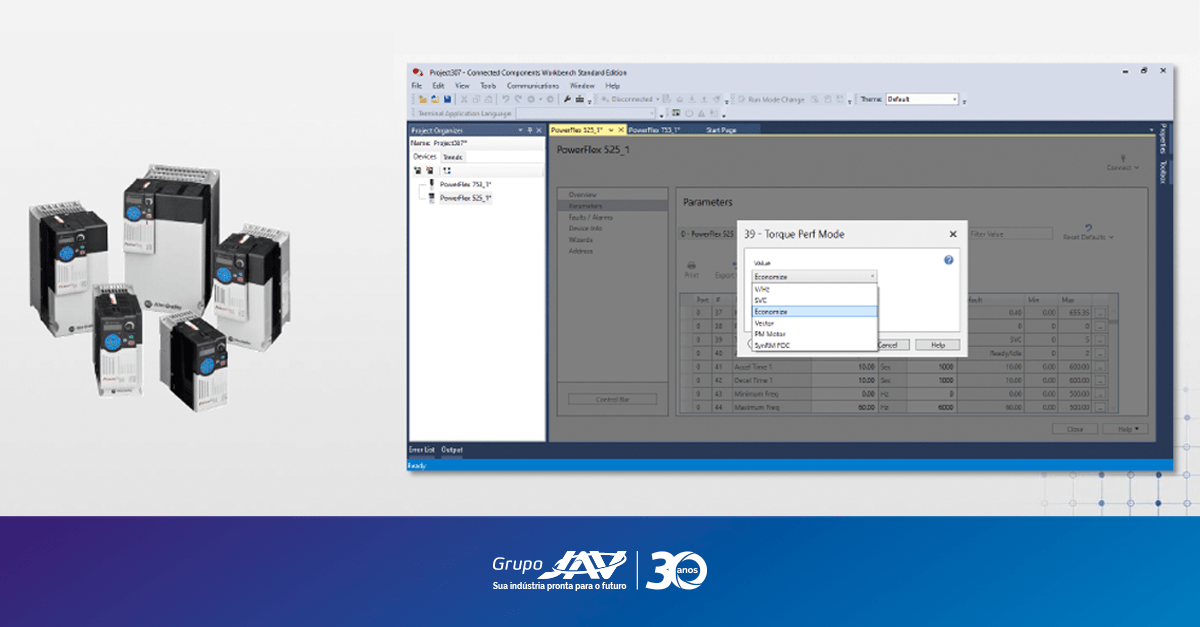Select PowerFlex 525_1 device in tree
Viewport: 1200px width, 627px height.
coord(465,198)
